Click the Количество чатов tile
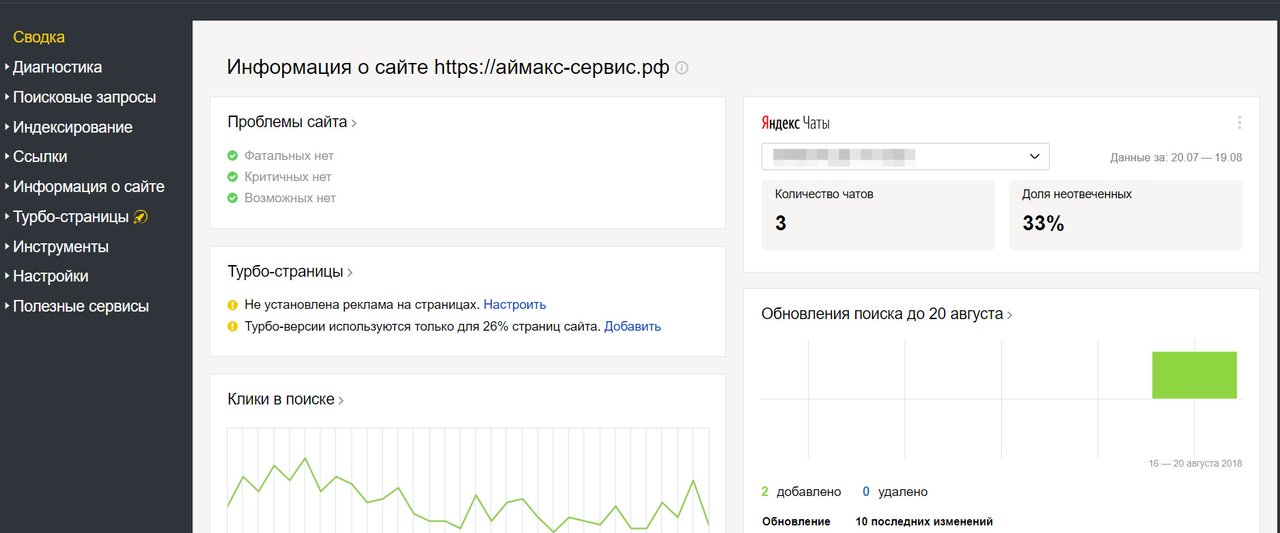 [878, 215]
